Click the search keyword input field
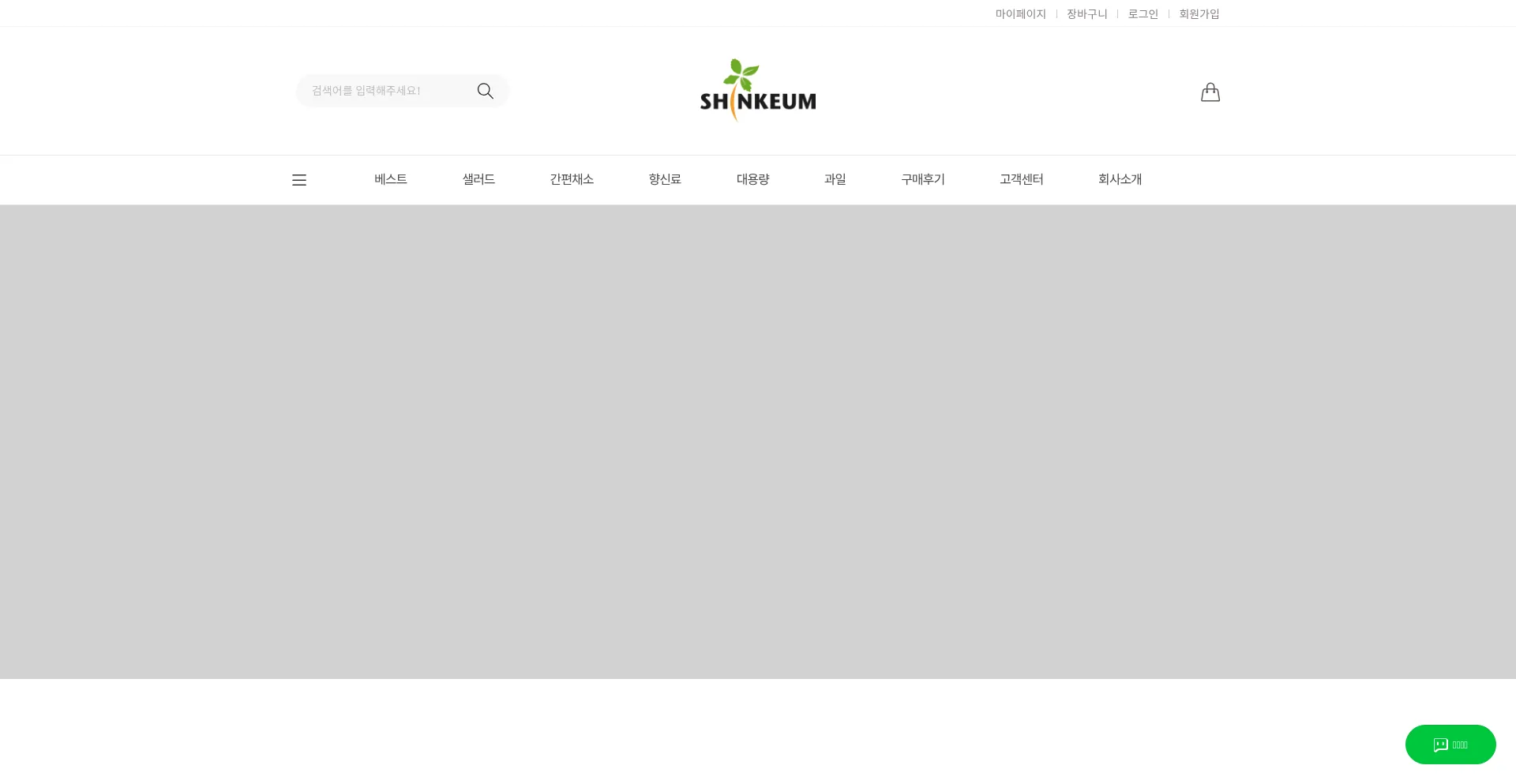Viewport: 1516px width, 784px height. [x=387, y=91]
